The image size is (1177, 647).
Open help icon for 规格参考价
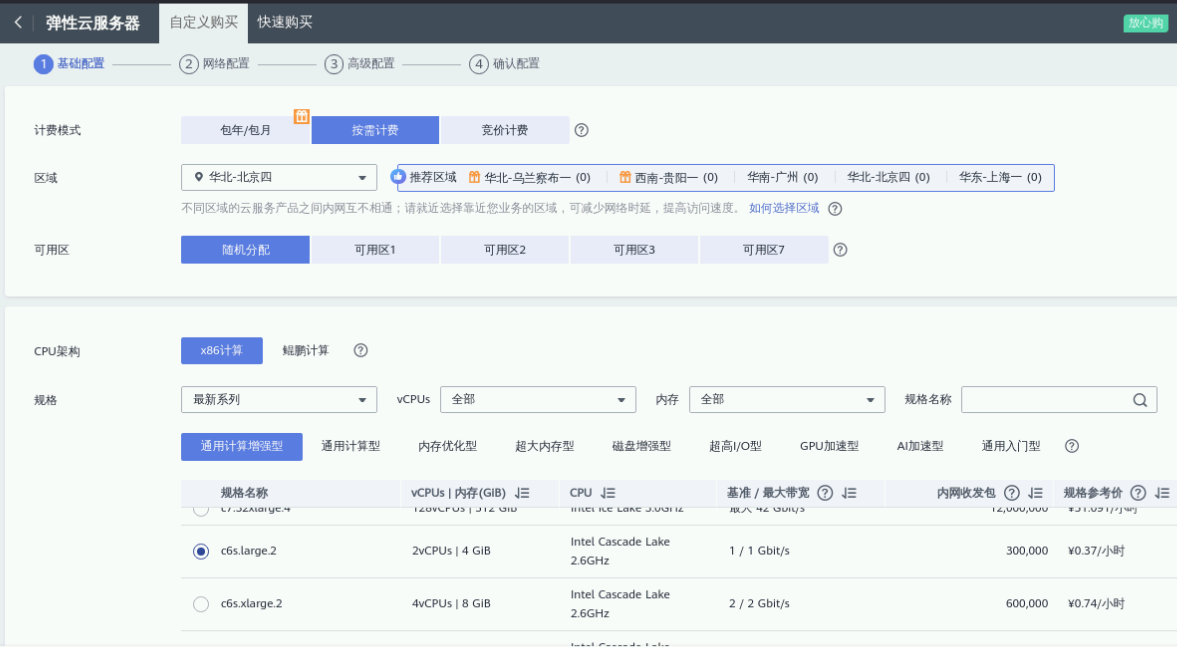(1138, 493)
